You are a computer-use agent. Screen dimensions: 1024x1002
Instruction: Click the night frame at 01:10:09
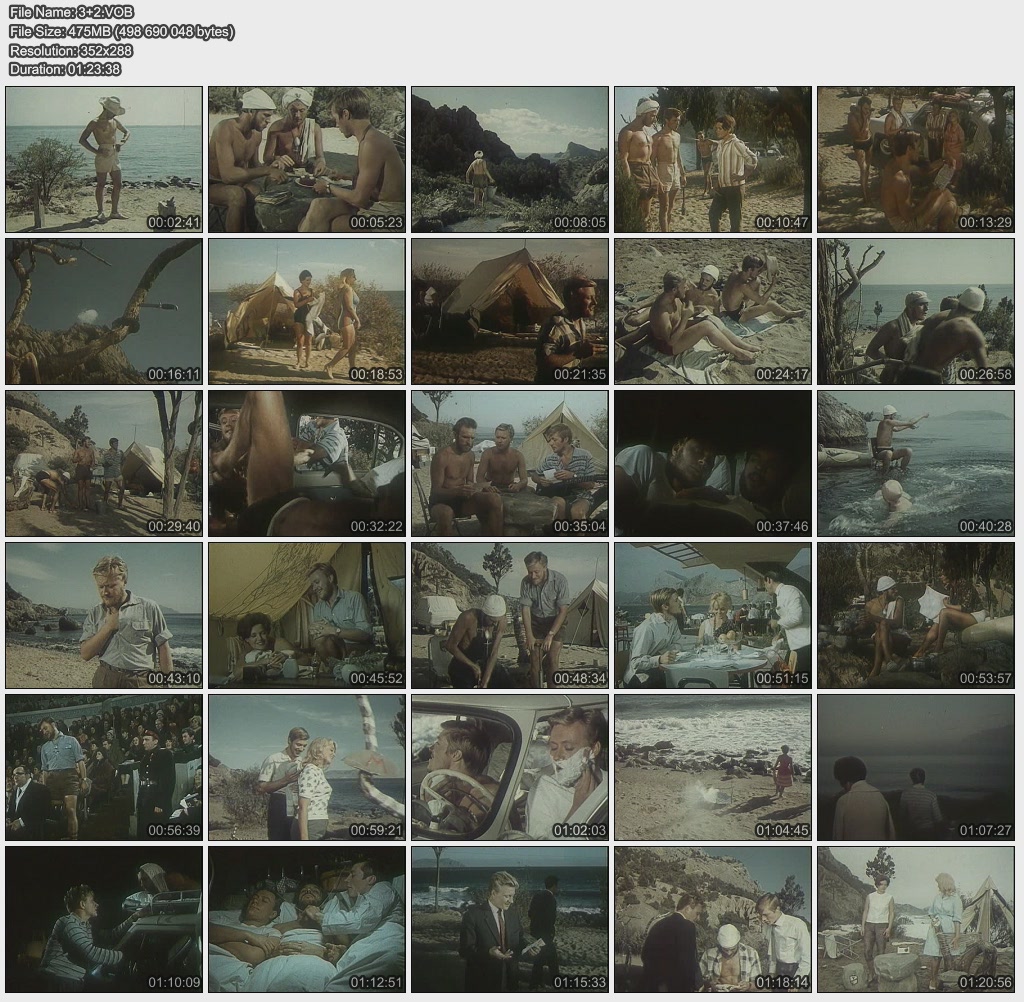pyautogui.click(x=104, y=920)
